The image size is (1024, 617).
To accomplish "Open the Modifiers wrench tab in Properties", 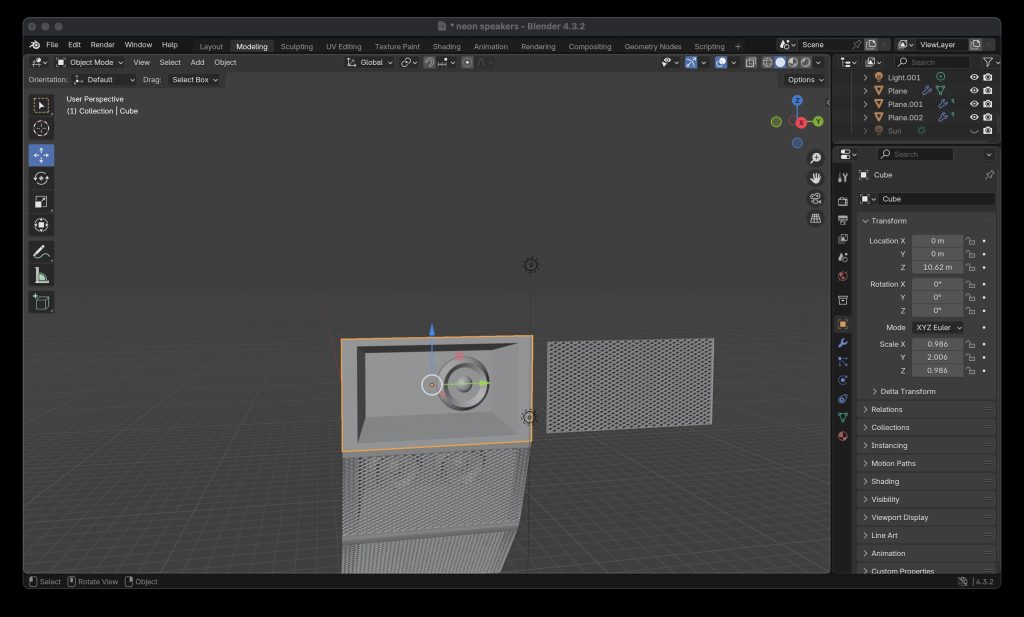I will [842, 343].
